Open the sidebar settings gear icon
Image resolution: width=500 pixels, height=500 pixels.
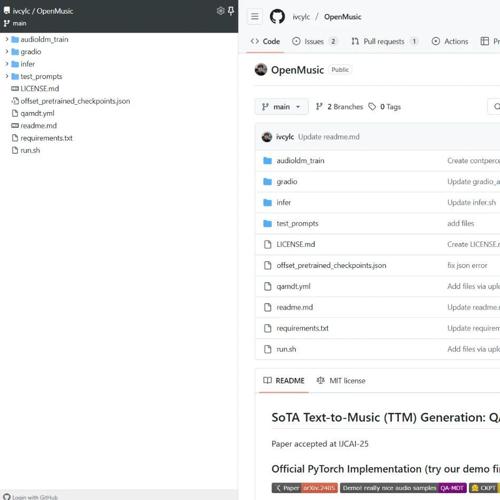[220, 11]
